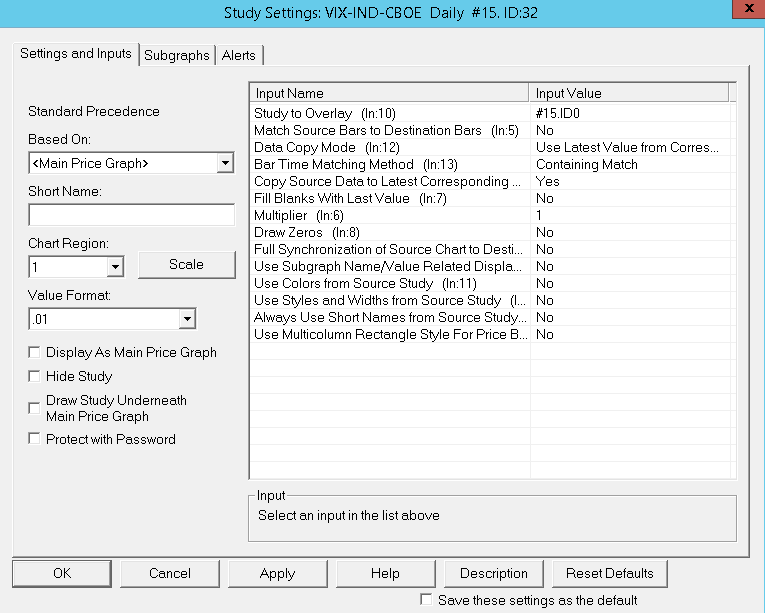Select the Study to Overlay input row
This screenshot has width=765, height=613.
[x=390, y=114]
